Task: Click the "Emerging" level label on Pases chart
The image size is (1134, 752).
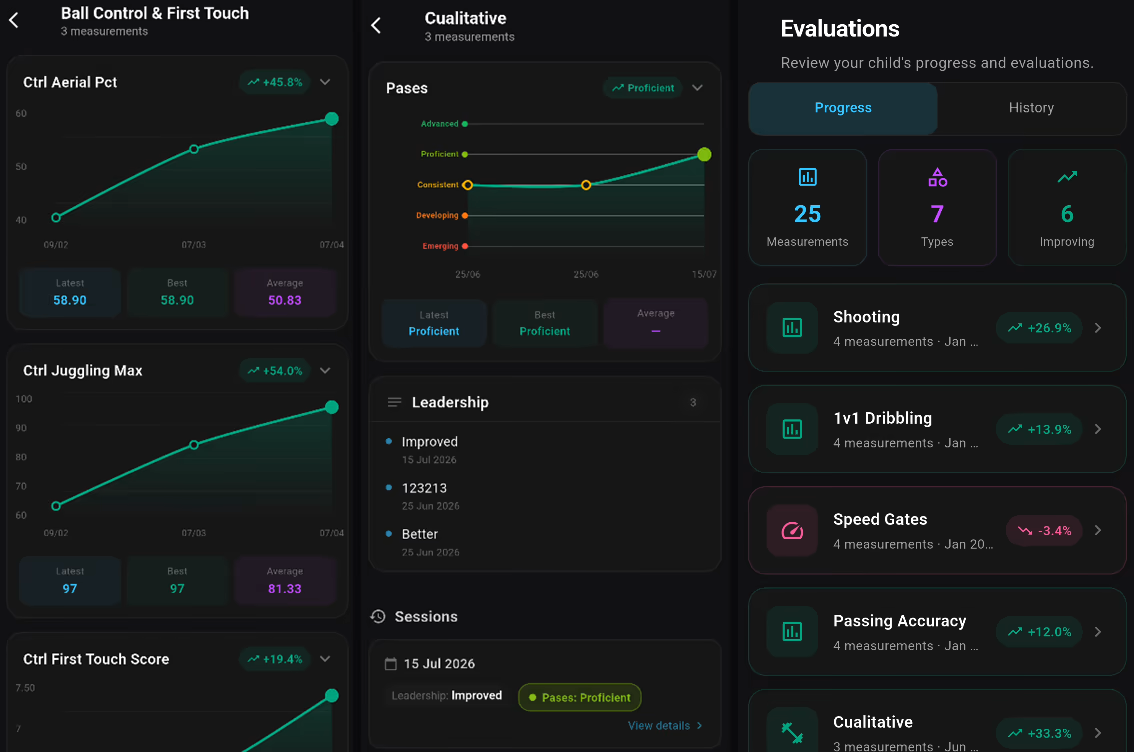Action: [x=440, y=246]
